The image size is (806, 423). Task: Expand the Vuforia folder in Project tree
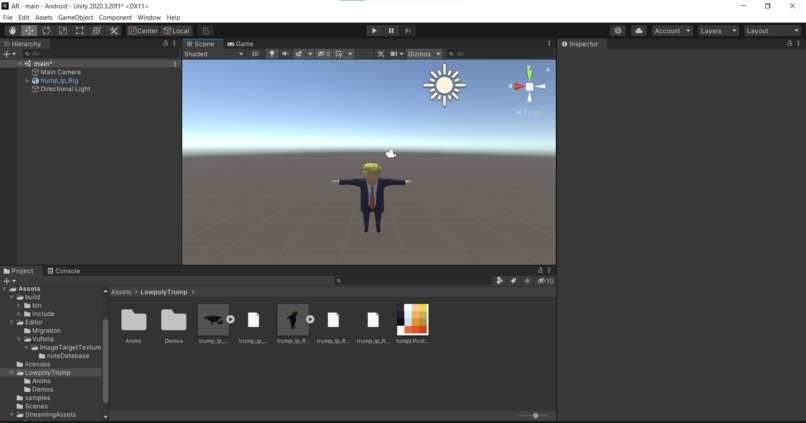coord(19,339)
